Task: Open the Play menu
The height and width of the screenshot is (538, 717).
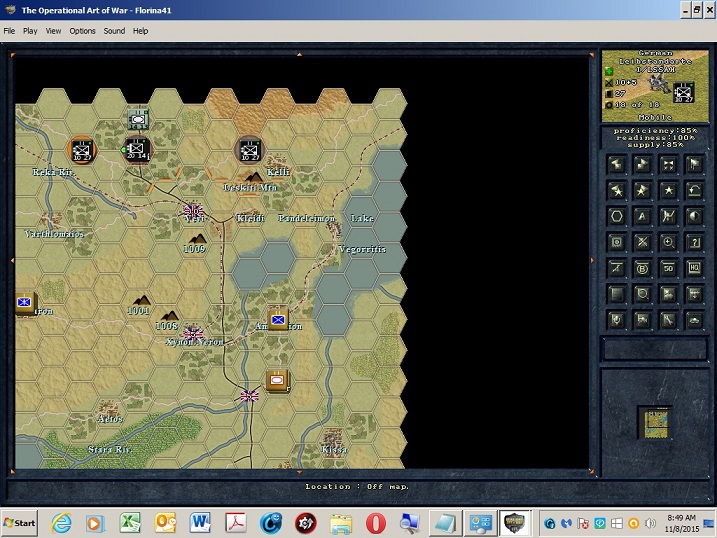Action: coord(30,31)
